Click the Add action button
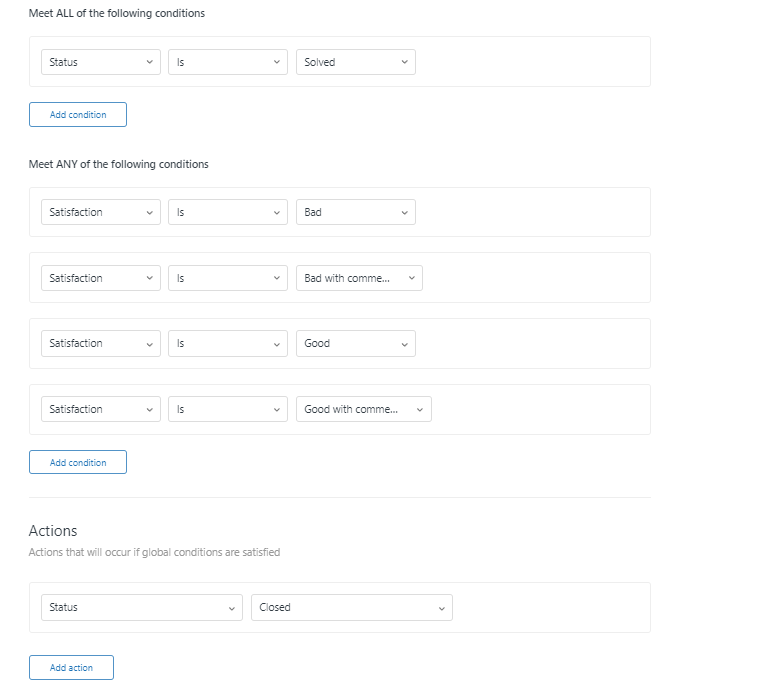Viewport: 762px width, 684px height. pyautogui.click(x=71, y=668)
